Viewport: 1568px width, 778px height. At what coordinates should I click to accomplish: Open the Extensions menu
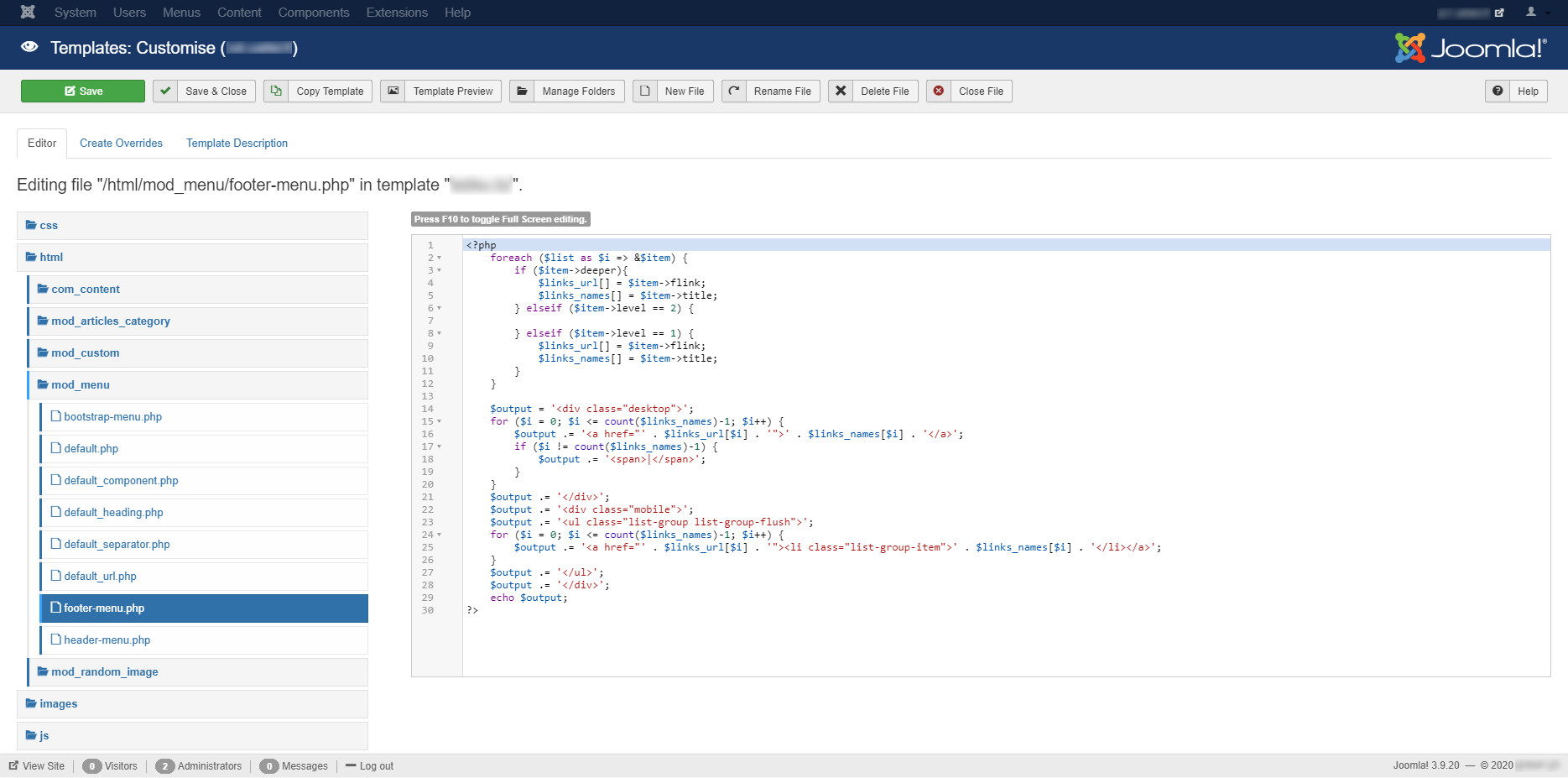(x=396, y=12)
